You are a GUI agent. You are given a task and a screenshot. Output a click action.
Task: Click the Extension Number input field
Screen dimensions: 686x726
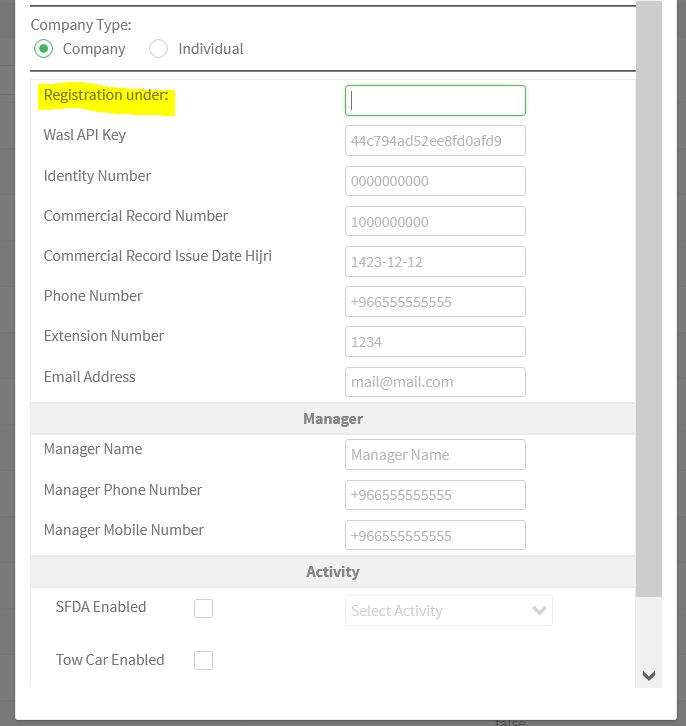pos(435,342)
